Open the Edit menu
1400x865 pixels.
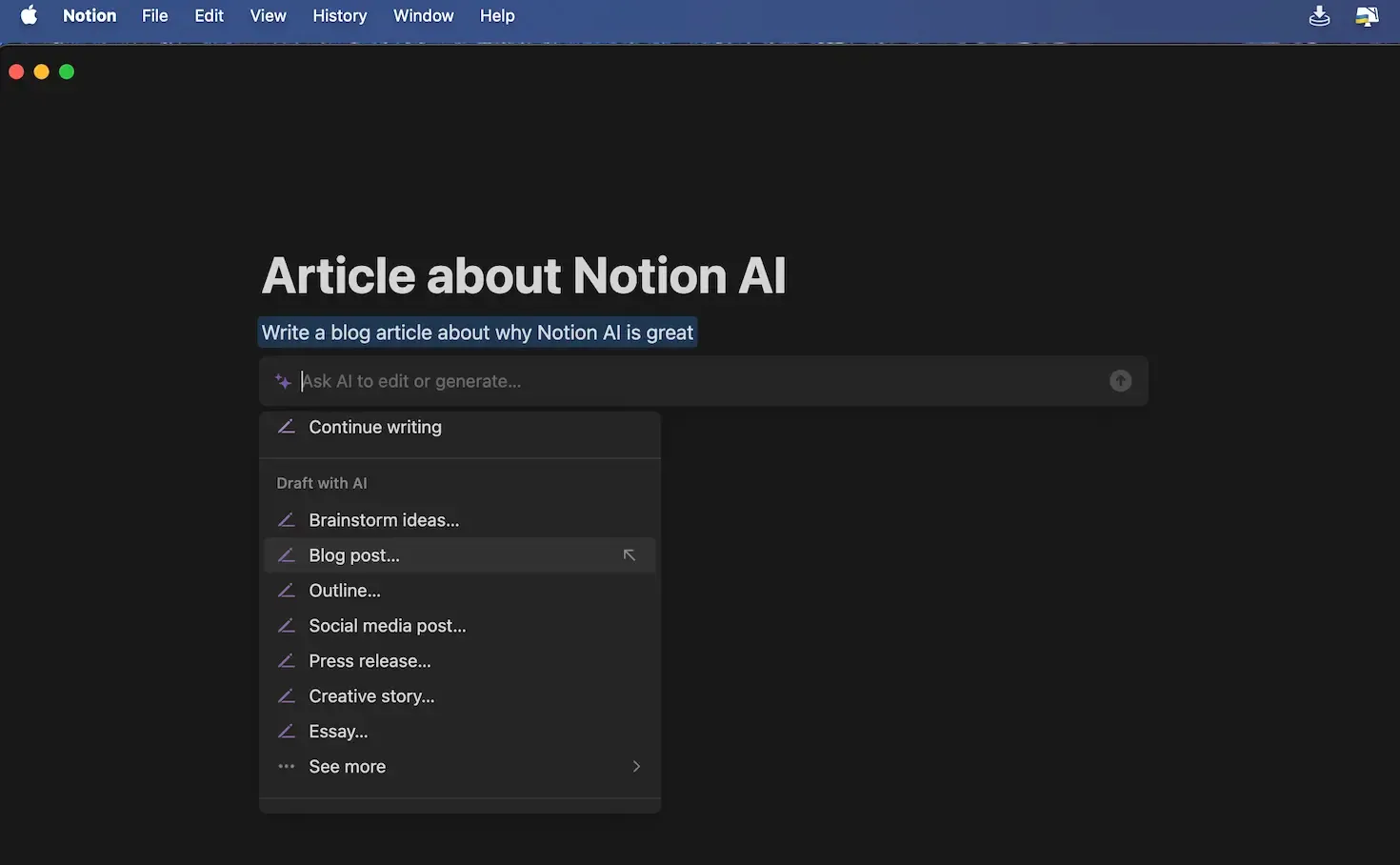[209, 15]
